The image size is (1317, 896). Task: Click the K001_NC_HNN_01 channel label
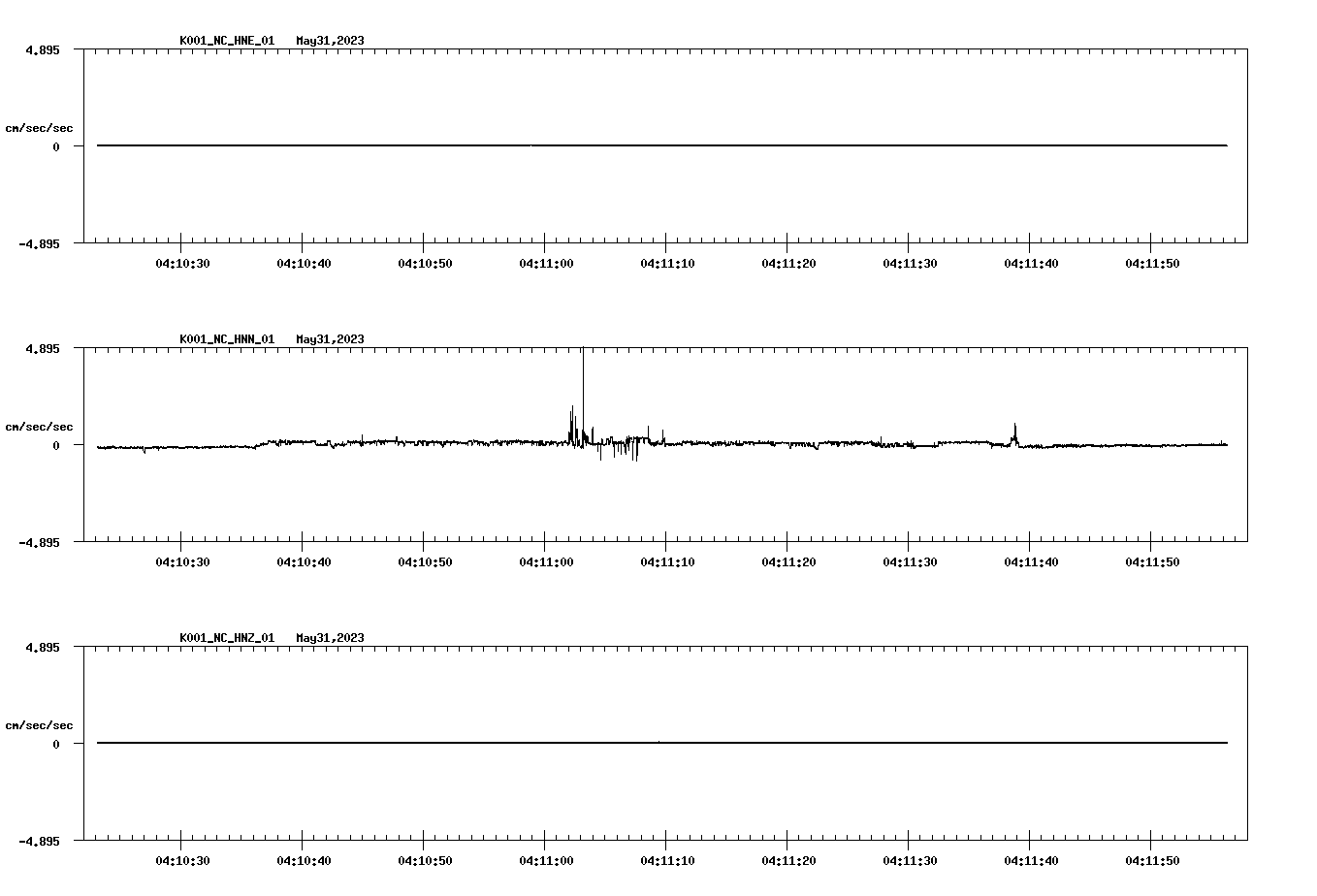[x=225, y=339]
